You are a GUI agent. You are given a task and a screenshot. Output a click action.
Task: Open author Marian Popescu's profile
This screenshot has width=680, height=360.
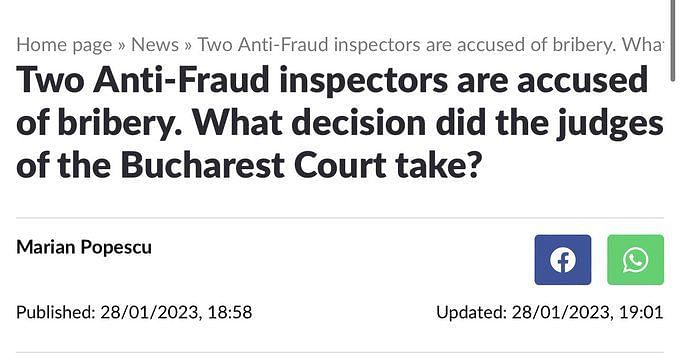(x=84, y=247)
